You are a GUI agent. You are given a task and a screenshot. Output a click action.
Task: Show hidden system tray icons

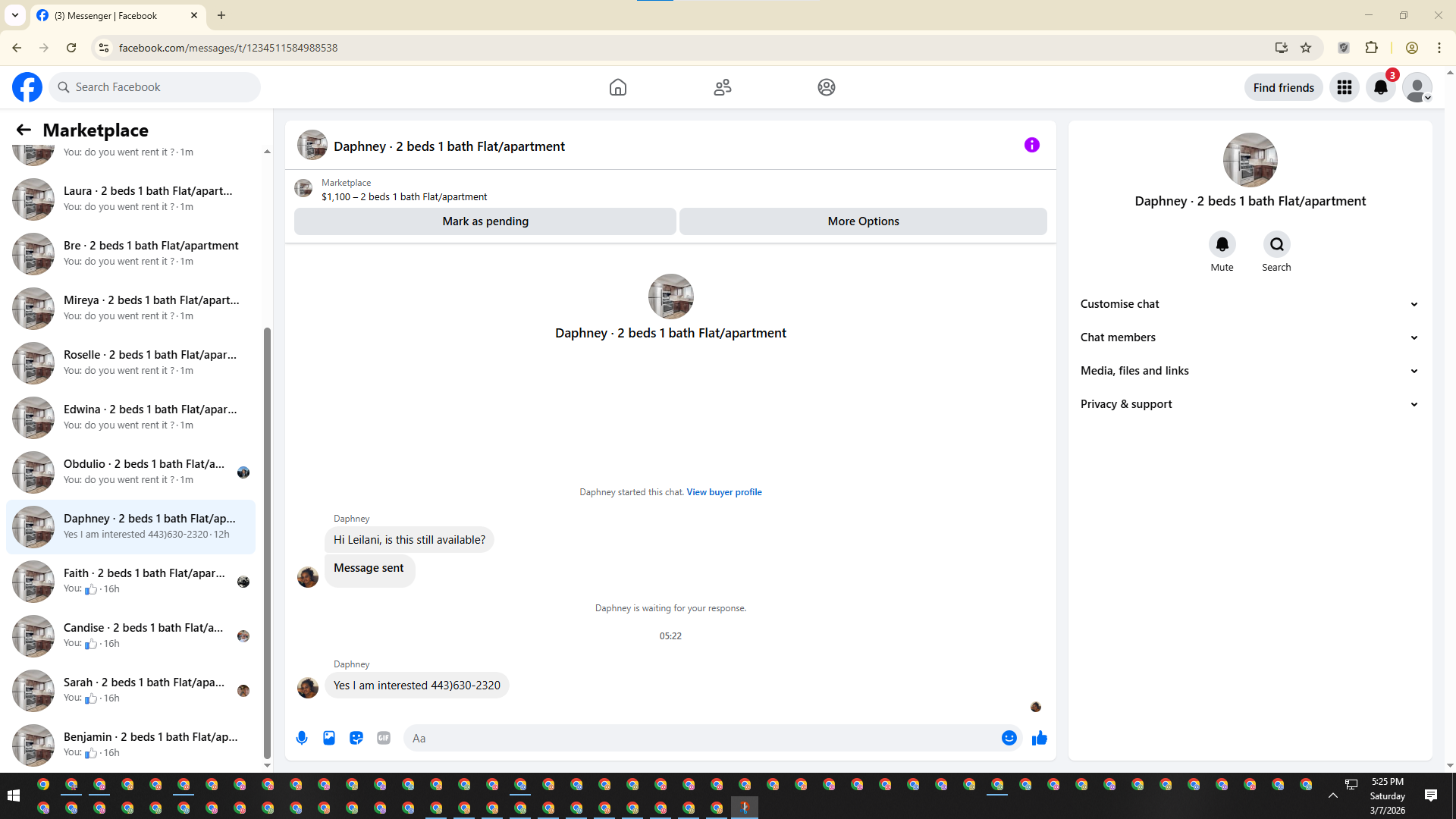tap(1333, 795)
